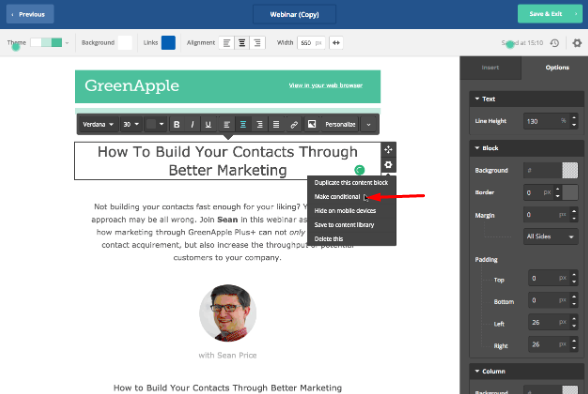Click the Block Background hex field
Viewport: 588px width, 394px height.
pos(542,170)
